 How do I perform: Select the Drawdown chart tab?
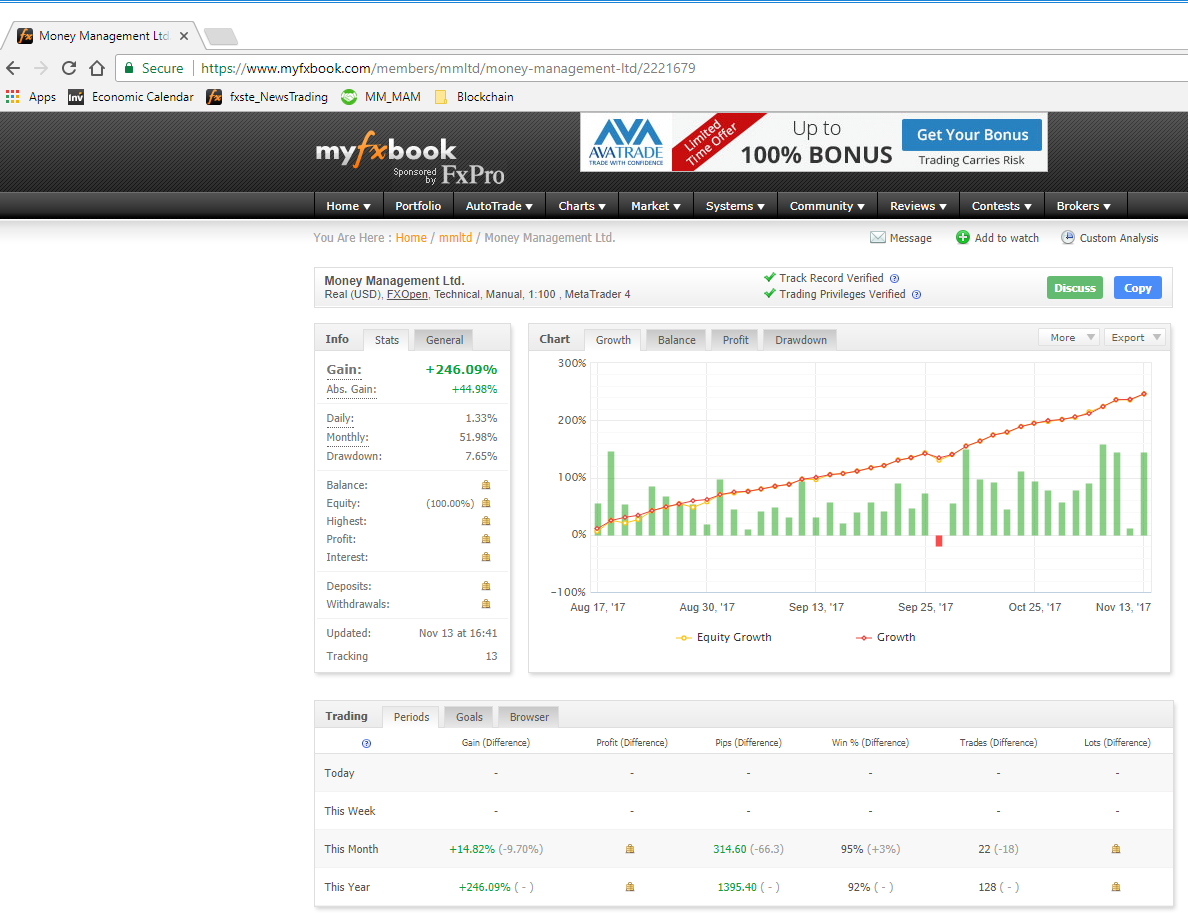(801, 340)
